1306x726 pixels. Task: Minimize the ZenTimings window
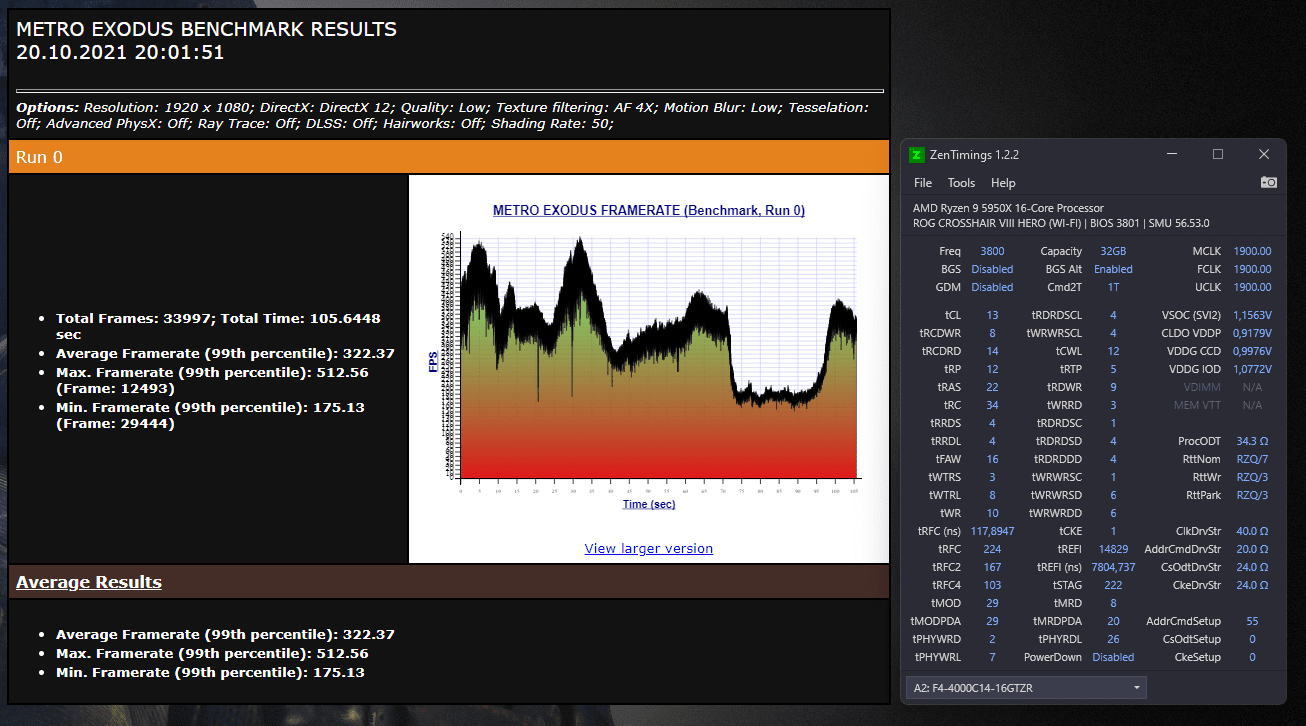[x=1172, y=154]
